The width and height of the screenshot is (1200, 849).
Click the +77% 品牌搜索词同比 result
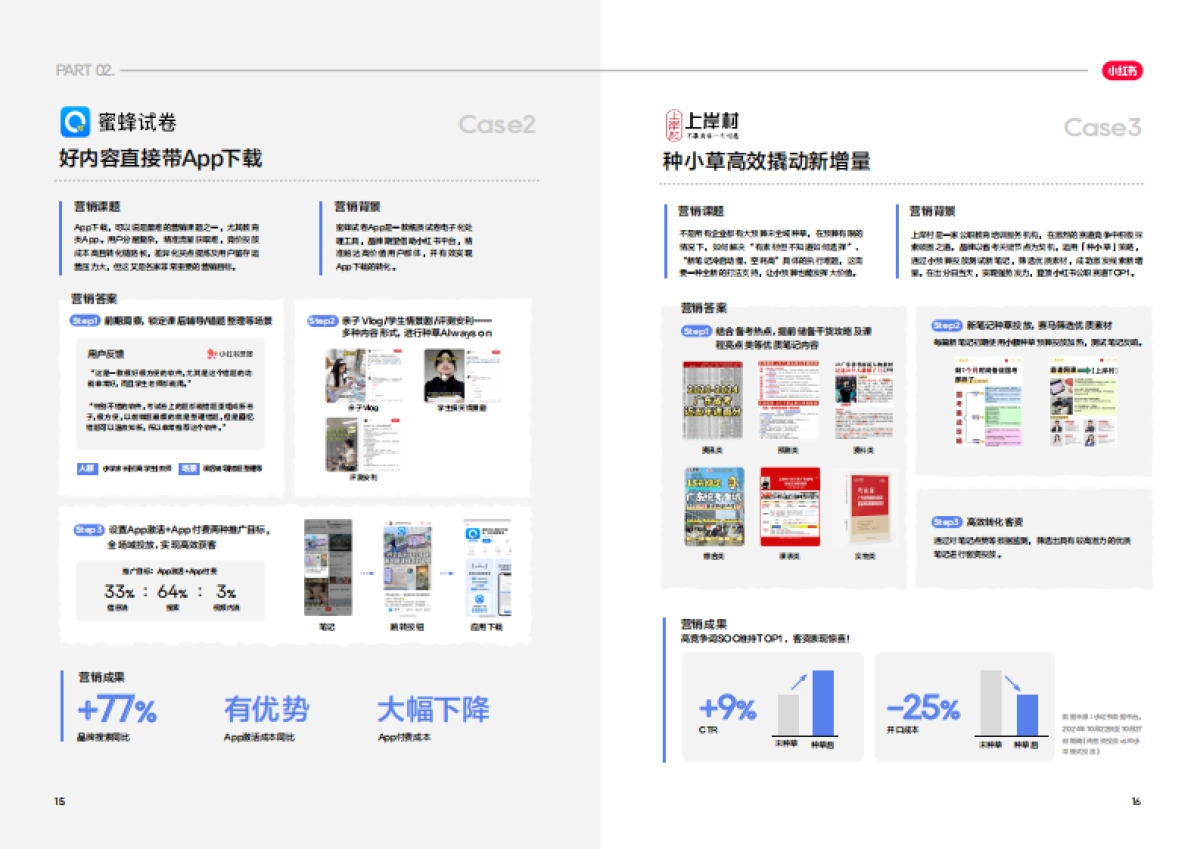[x=119, y=710]
